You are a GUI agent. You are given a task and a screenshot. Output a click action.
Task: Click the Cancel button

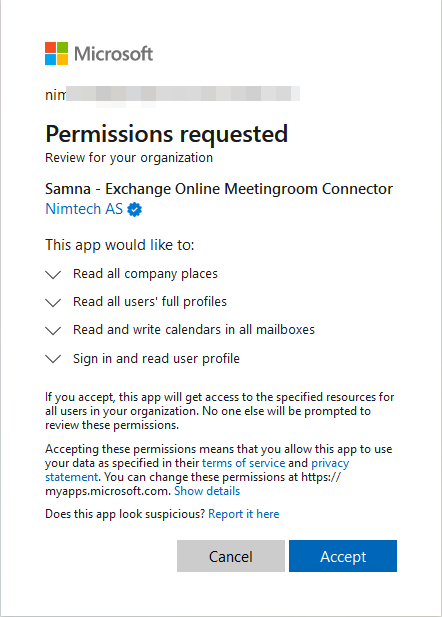point(231,556)
